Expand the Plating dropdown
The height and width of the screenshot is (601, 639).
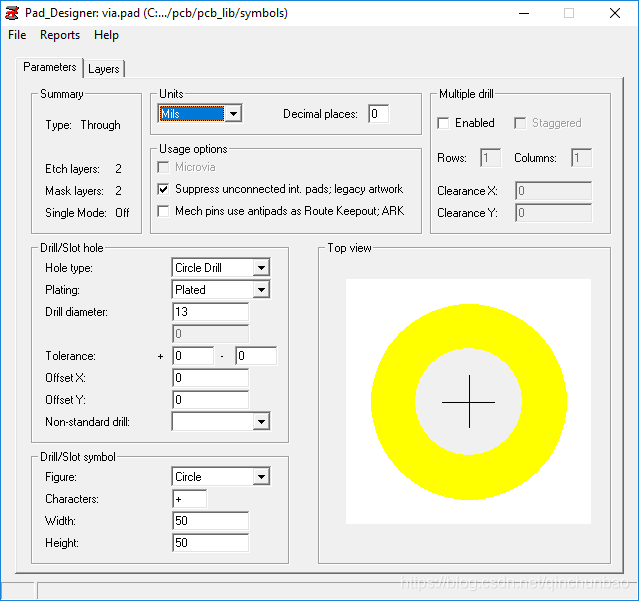(x=260, y=290)
